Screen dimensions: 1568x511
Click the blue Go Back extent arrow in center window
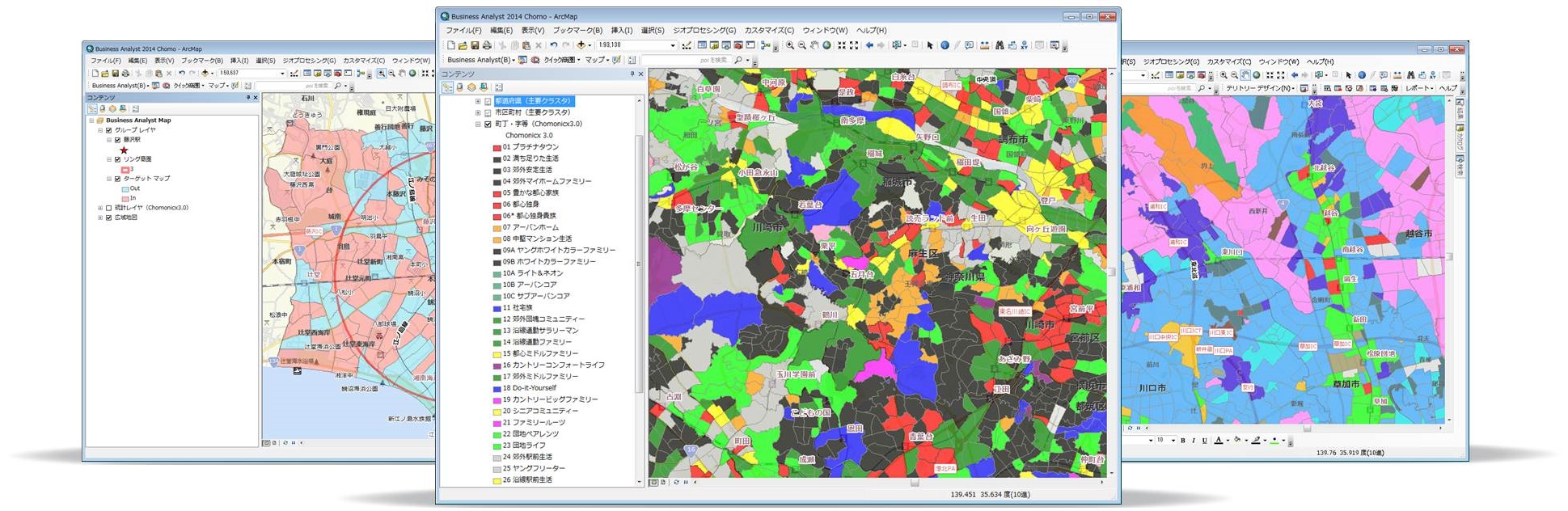[869, 45]
